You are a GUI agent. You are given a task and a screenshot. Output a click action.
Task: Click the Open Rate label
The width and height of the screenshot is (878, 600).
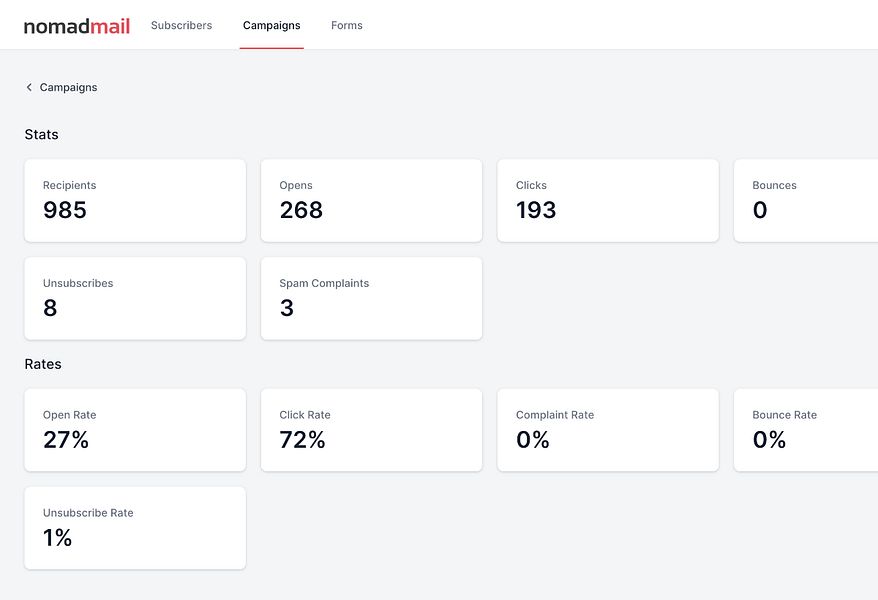69,415
